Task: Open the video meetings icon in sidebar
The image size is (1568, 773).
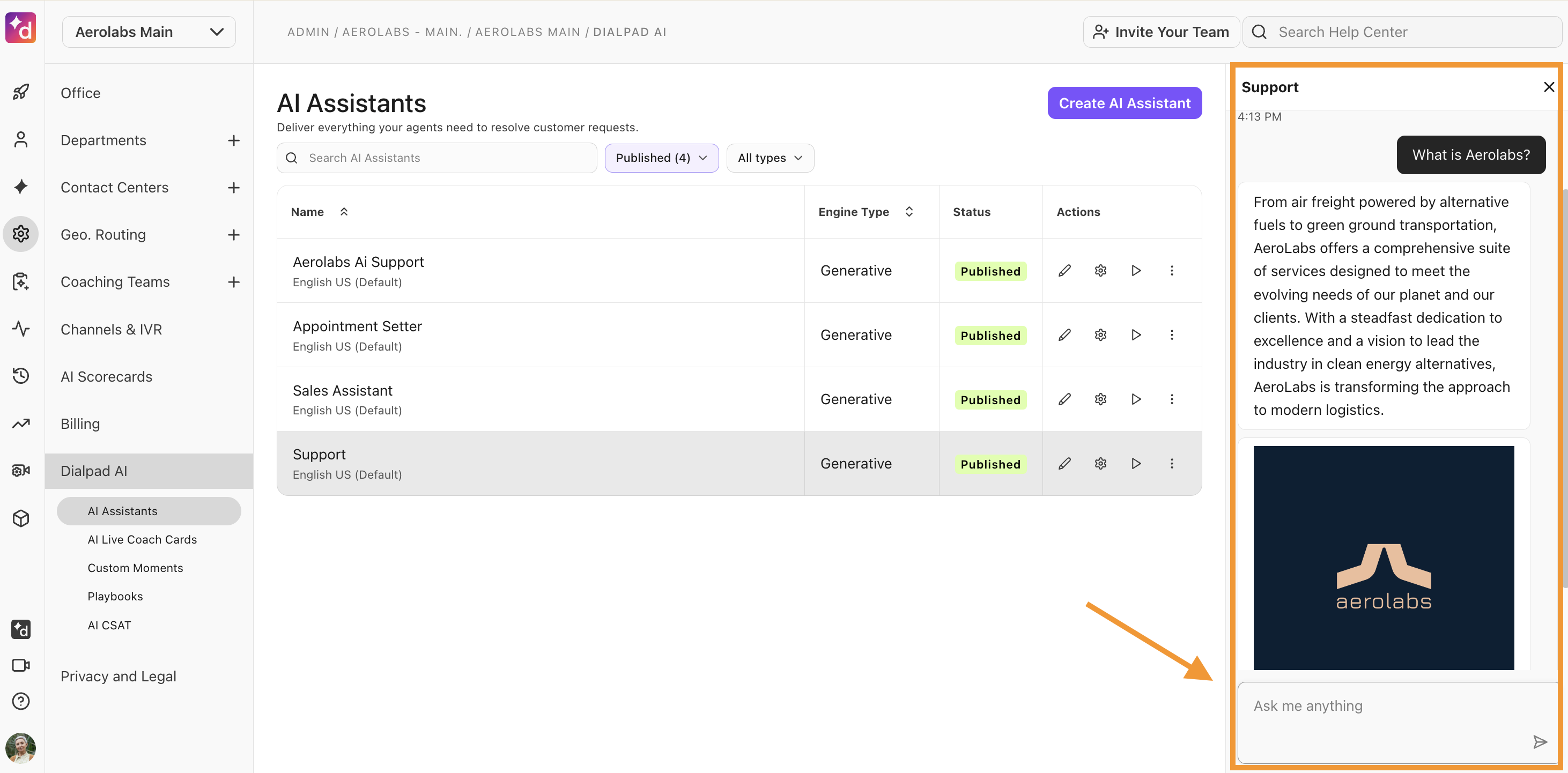Action: (21, 665)
